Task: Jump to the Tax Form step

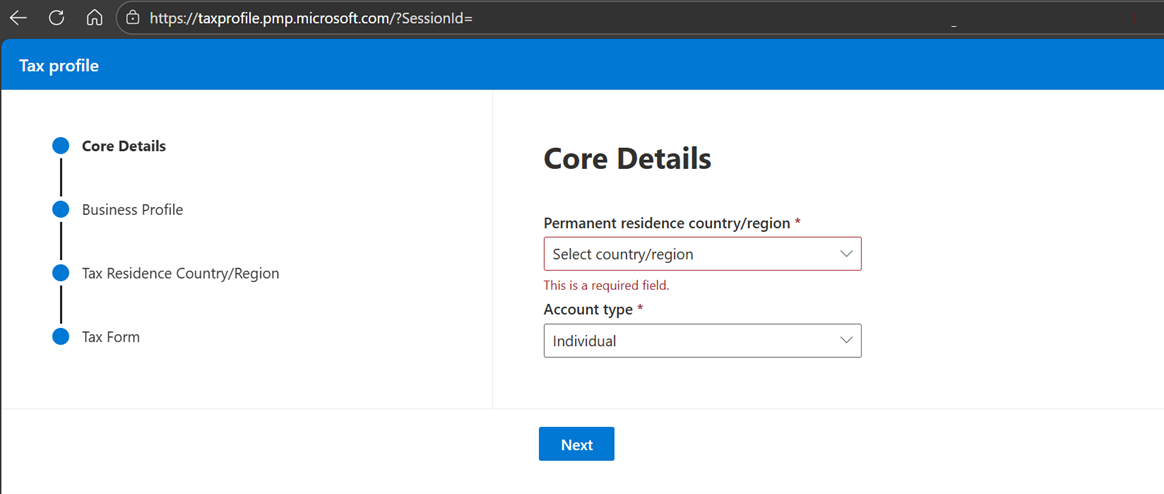Action: 111,337
